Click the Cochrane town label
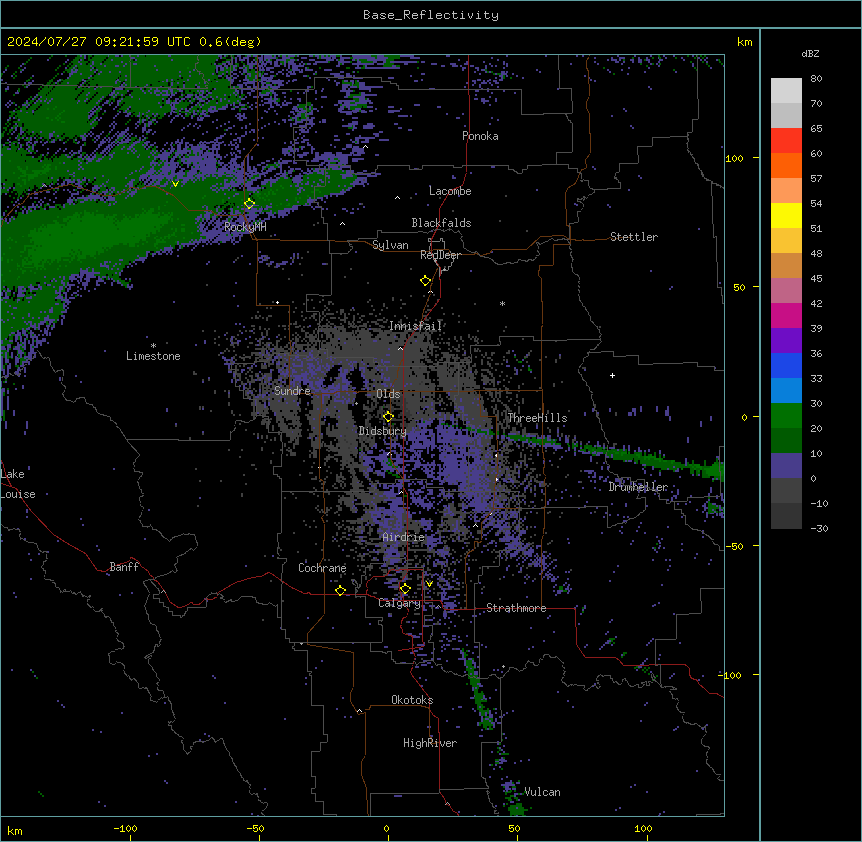This screenshot has width=862, height=842. pyautogui.click(x=322, y=568)
